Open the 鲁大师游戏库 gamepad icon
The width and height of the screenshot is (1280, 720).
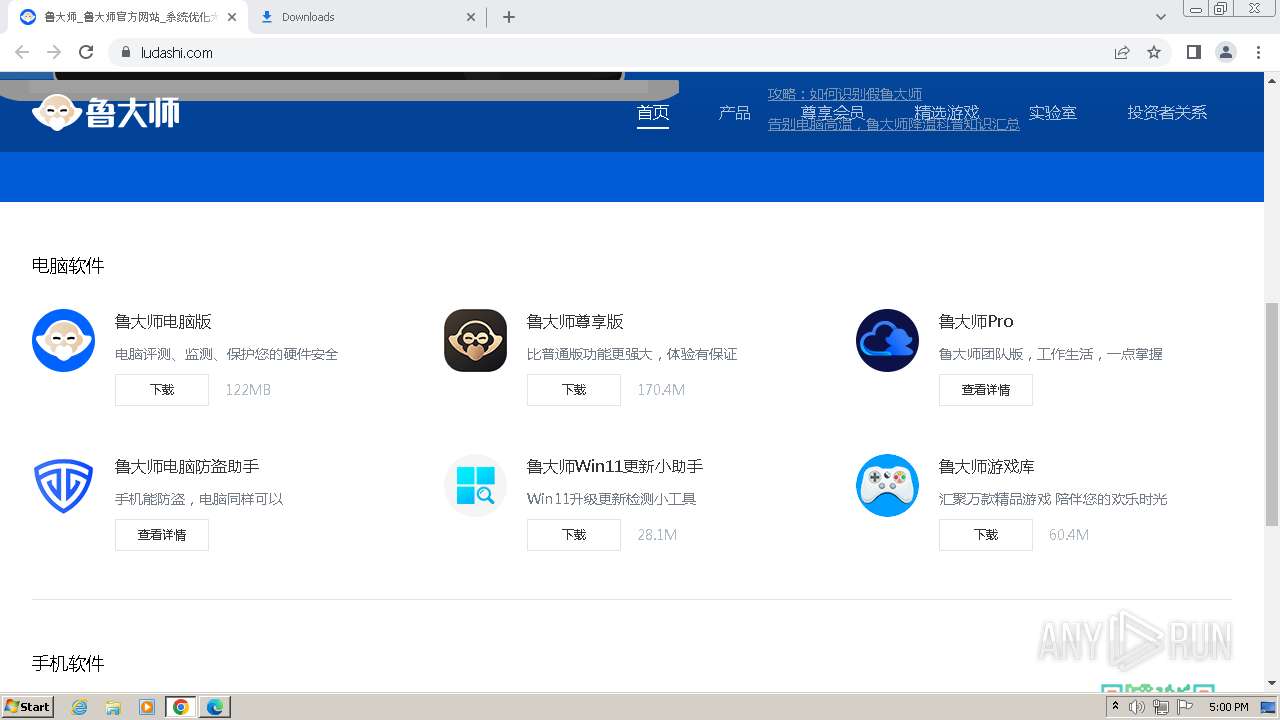point(887,485)
